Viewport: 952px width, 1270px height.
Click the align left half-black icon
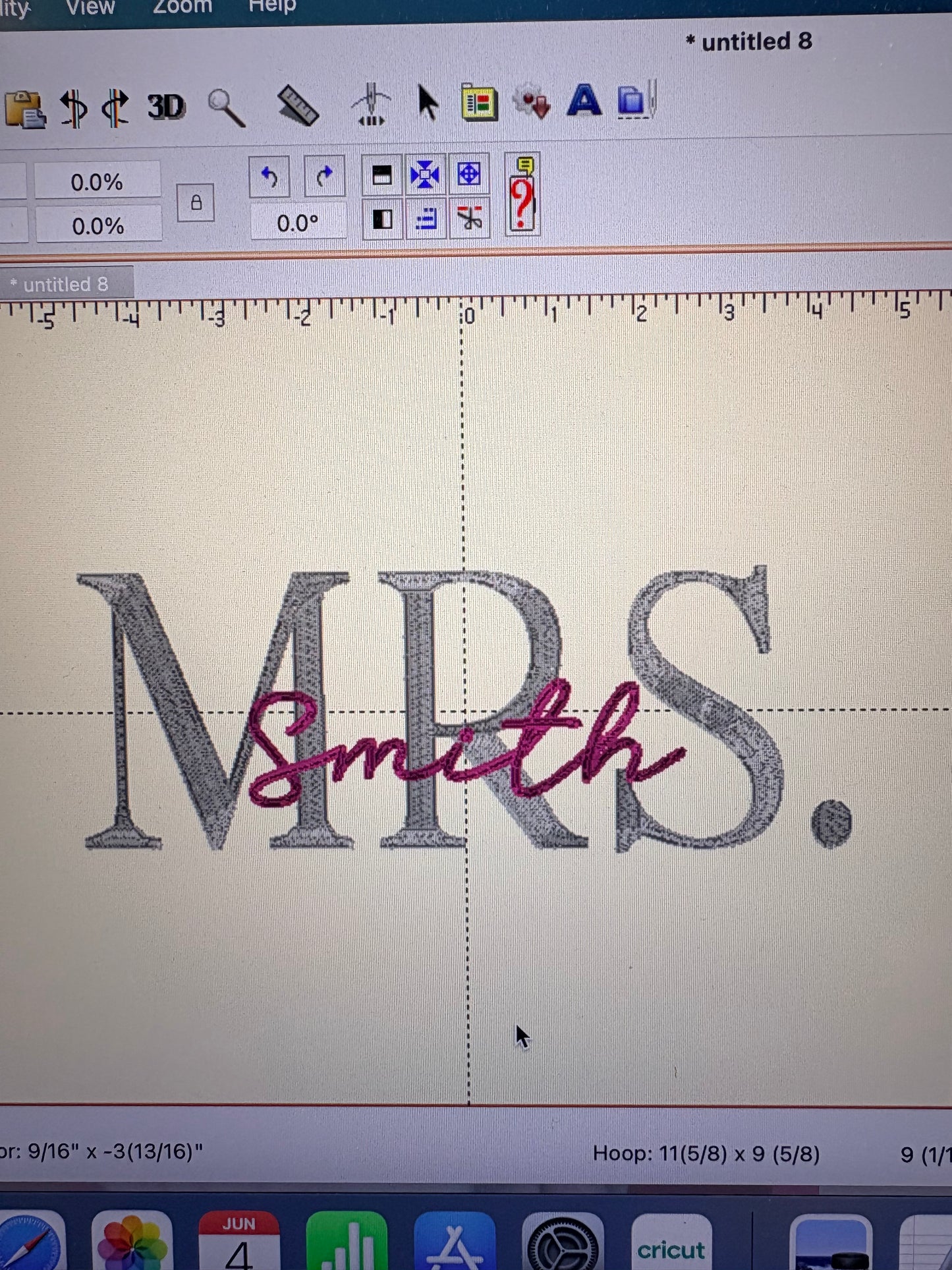(x=382, y=218)
